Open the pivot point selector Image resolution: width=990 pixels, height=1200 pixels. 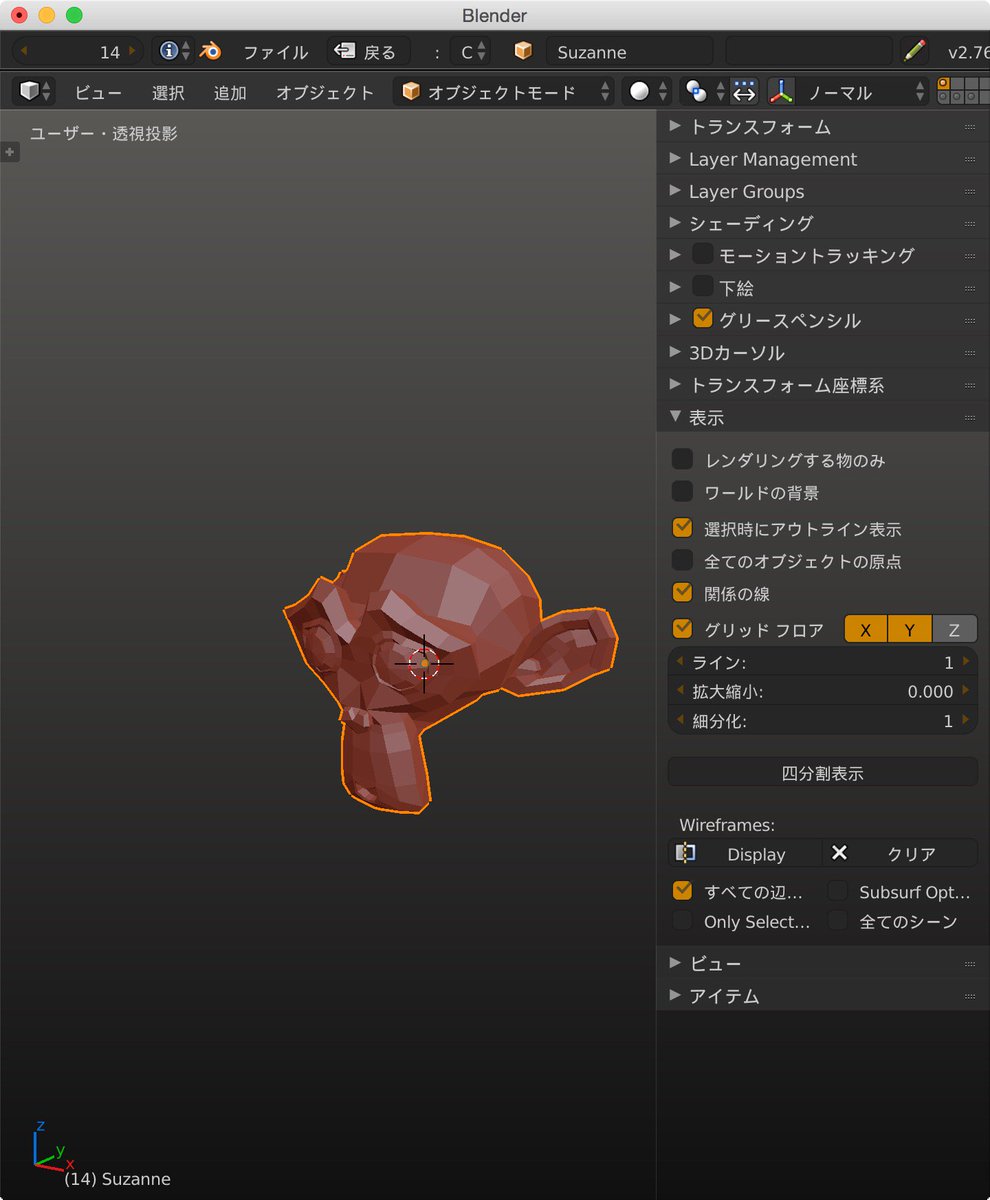point(703,92)
